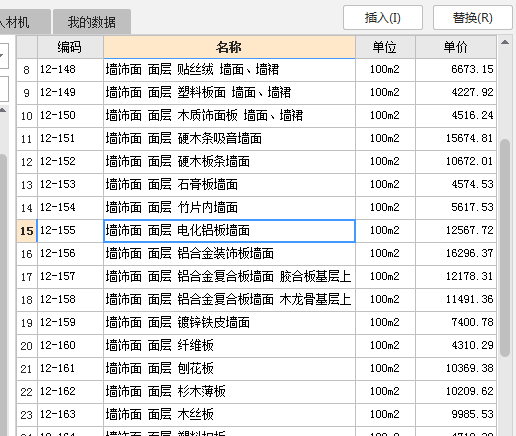This screenshot has height=436, width=516.
Task: Click price value 10672.01
Action: tap(469, 161)
